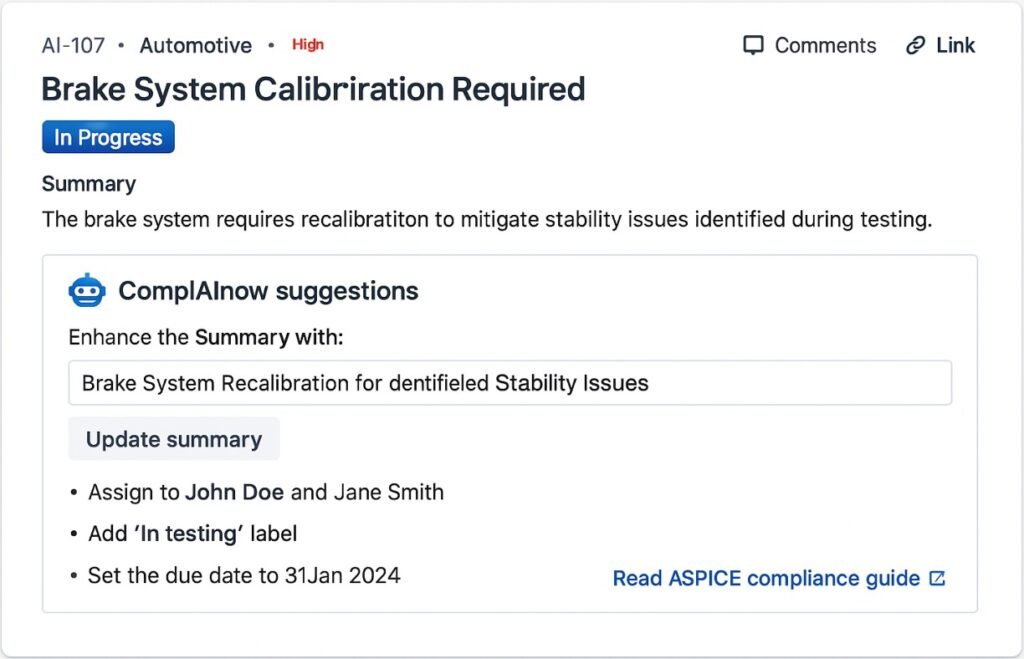Click the Brake System Calibration Required title

click(x=312, y=89)
